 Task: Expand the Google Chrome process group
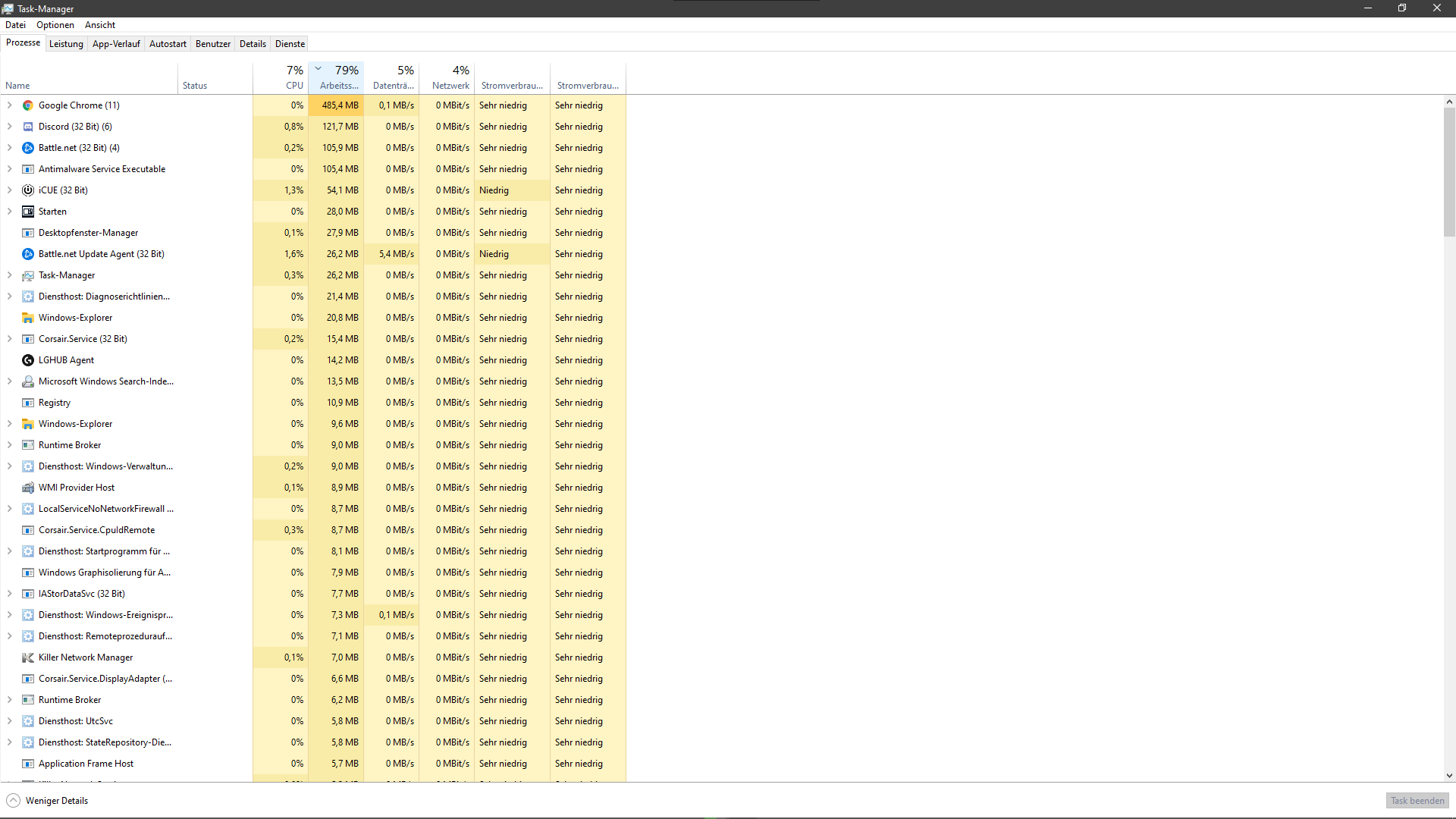tap(10, 105)
